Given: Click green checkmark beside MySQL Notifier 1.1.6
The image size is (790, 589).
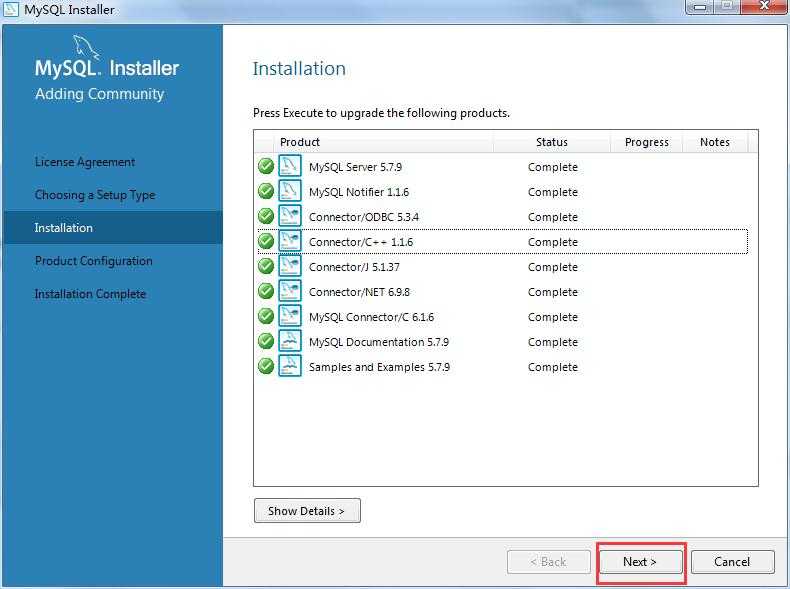Looking at the screenshot, I should click(x=266, y=191).
